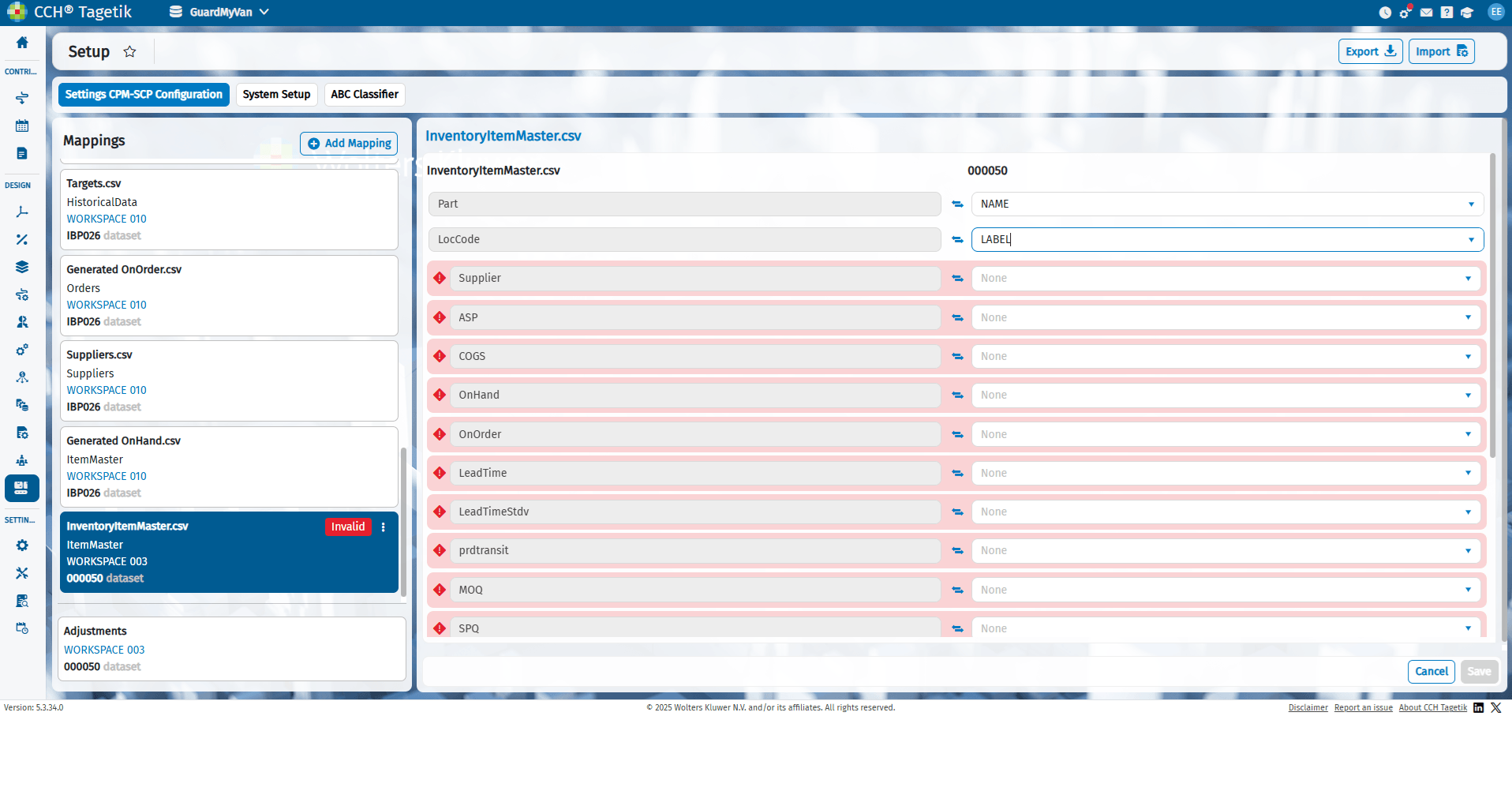
Task: Click the mapping swap icon beside Supplier
Action: [957, 279]
